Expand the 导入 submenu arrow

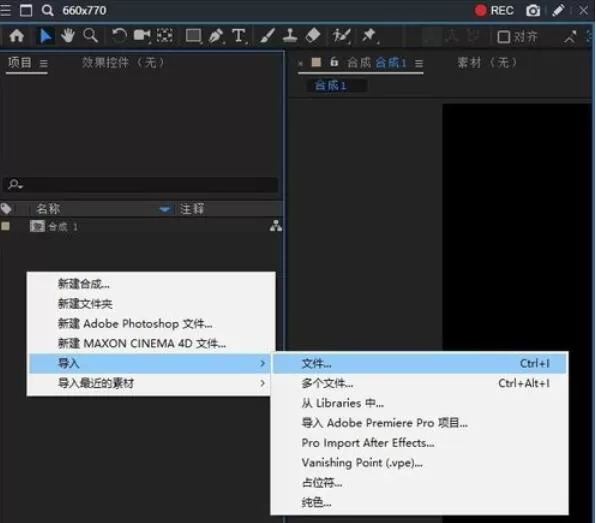pos(262,363)
